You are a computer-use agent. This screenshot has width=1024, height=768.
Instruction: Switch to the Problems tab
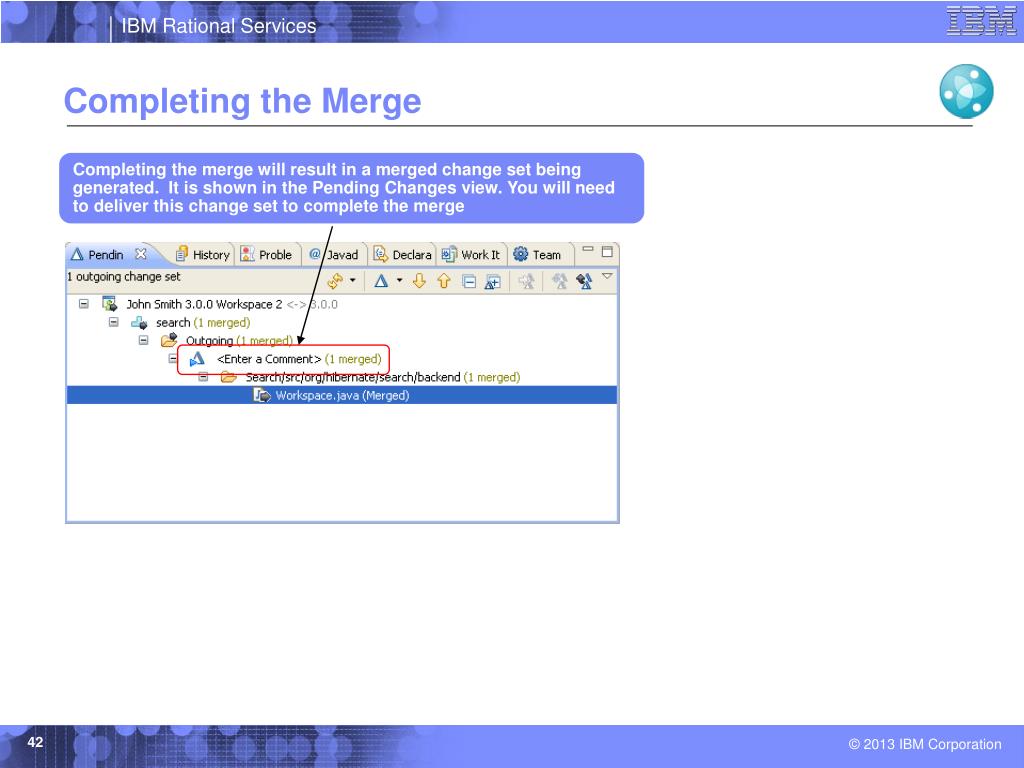(x=266, y=255)
